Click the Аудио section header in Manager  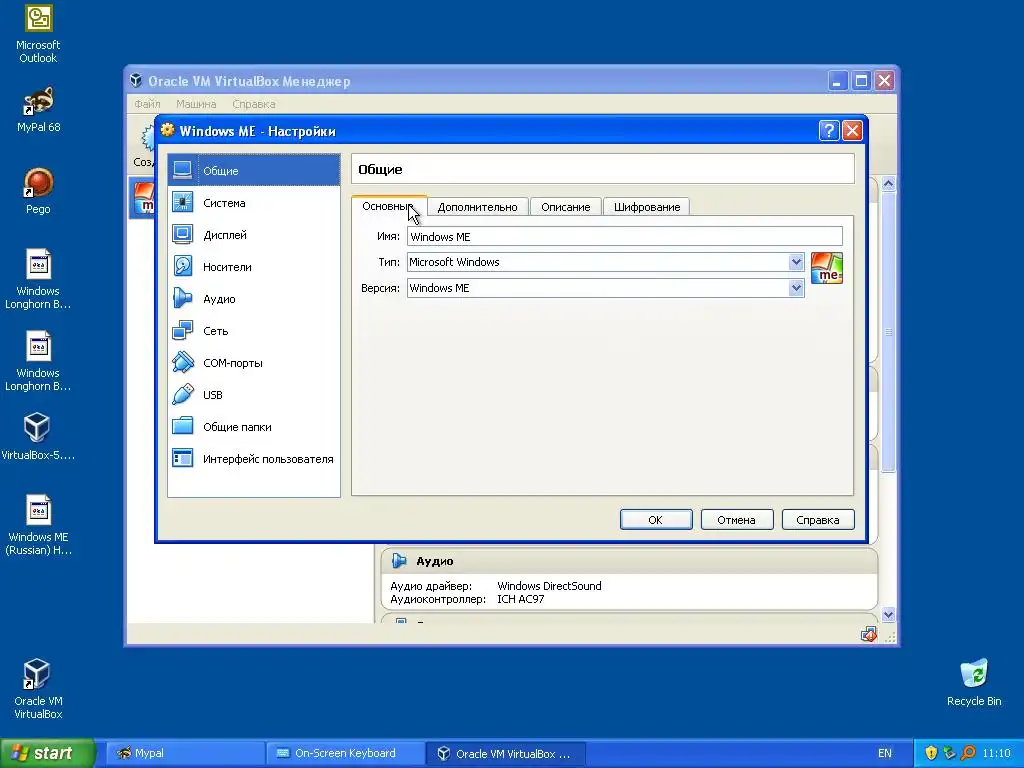(x=629, y=560)
